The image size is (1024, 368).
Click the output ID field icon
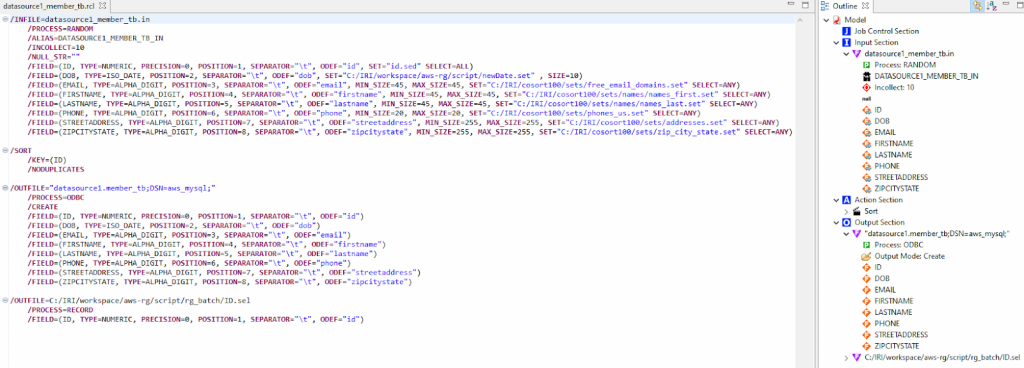pyautogui.click(x=867, y=268)
